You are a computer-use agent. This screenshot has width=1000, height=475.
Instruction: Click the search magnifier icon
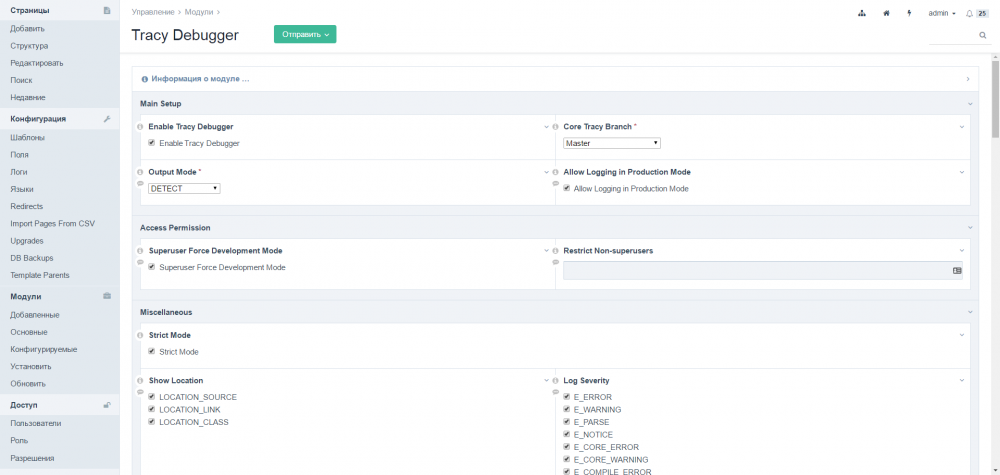[983, 36]
